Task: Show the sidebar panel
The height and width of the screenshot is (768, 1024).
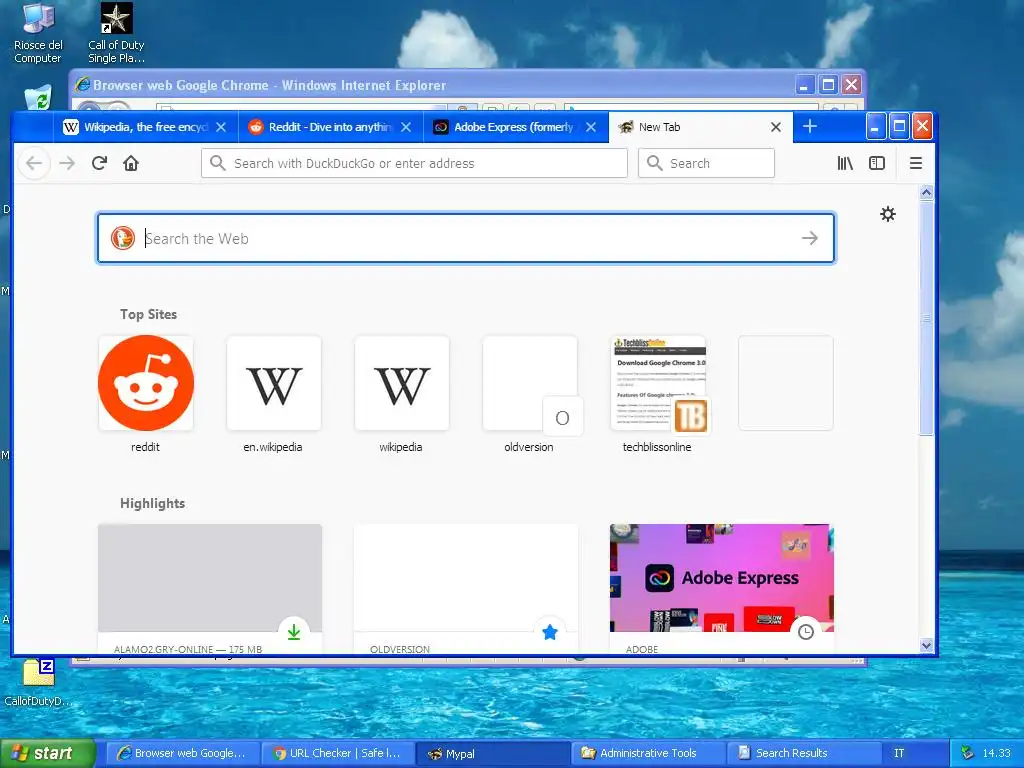Action: click(x=877, y=163)
